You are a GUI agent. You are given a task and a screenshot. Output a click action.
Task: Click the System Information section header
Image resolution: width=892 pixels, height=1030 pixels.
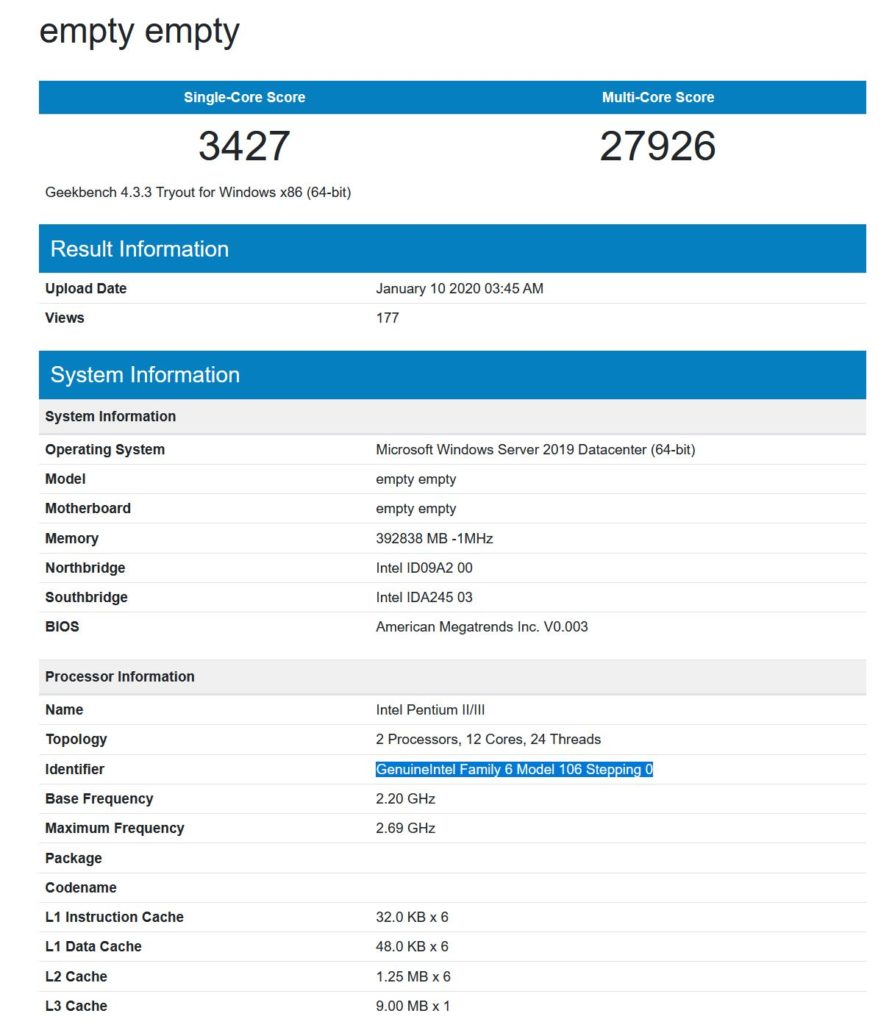pyautogui.click(x=143, y=374)
